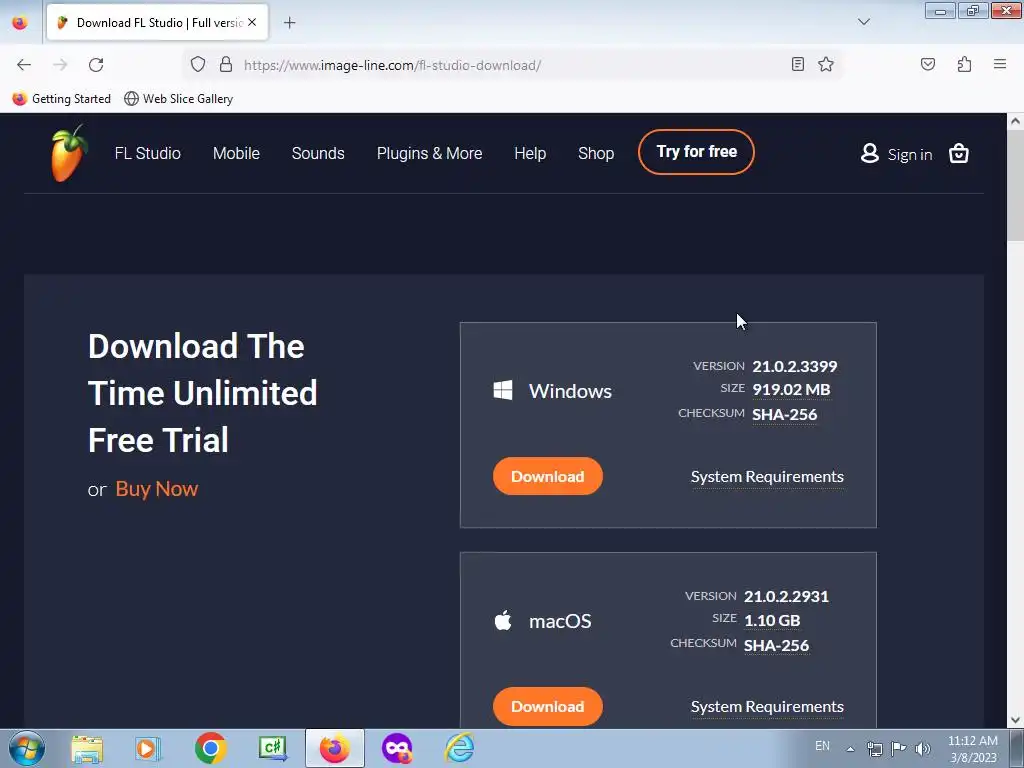Open the FL Studio nav menu
The width and height of the screenshot is (1024, 768).
(x=148, y=153)
